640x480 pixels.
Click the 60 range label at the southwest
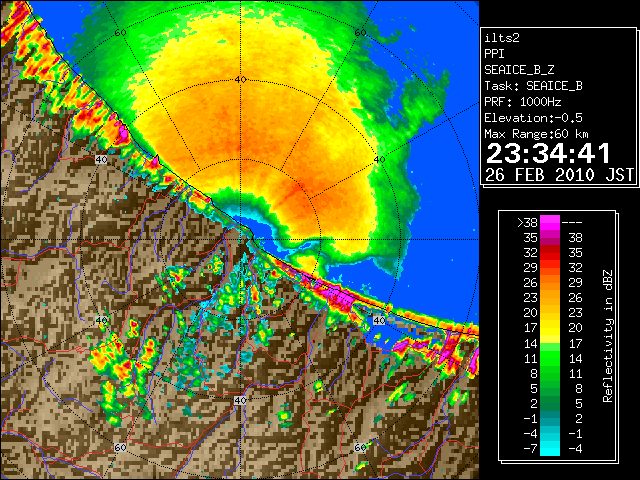[x=120, y=448]
